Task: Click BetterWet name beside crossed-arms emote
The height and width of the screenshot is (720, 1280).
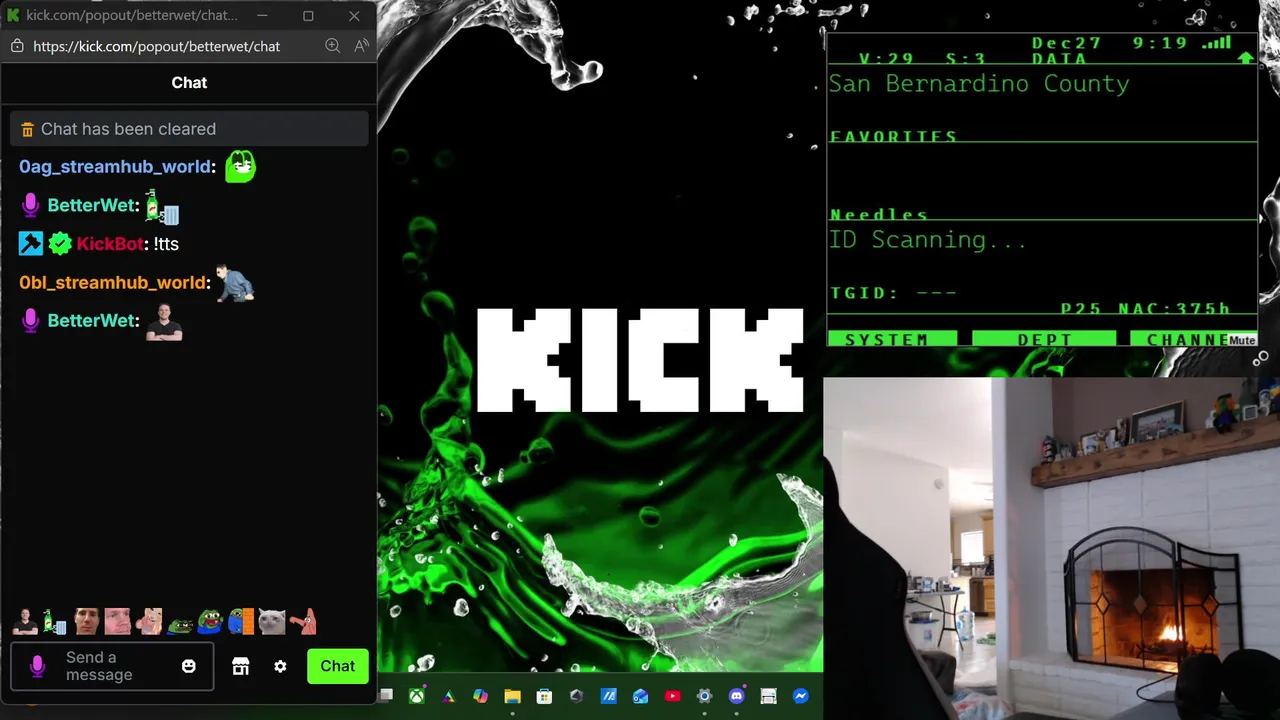Action: tap(91, 321)
